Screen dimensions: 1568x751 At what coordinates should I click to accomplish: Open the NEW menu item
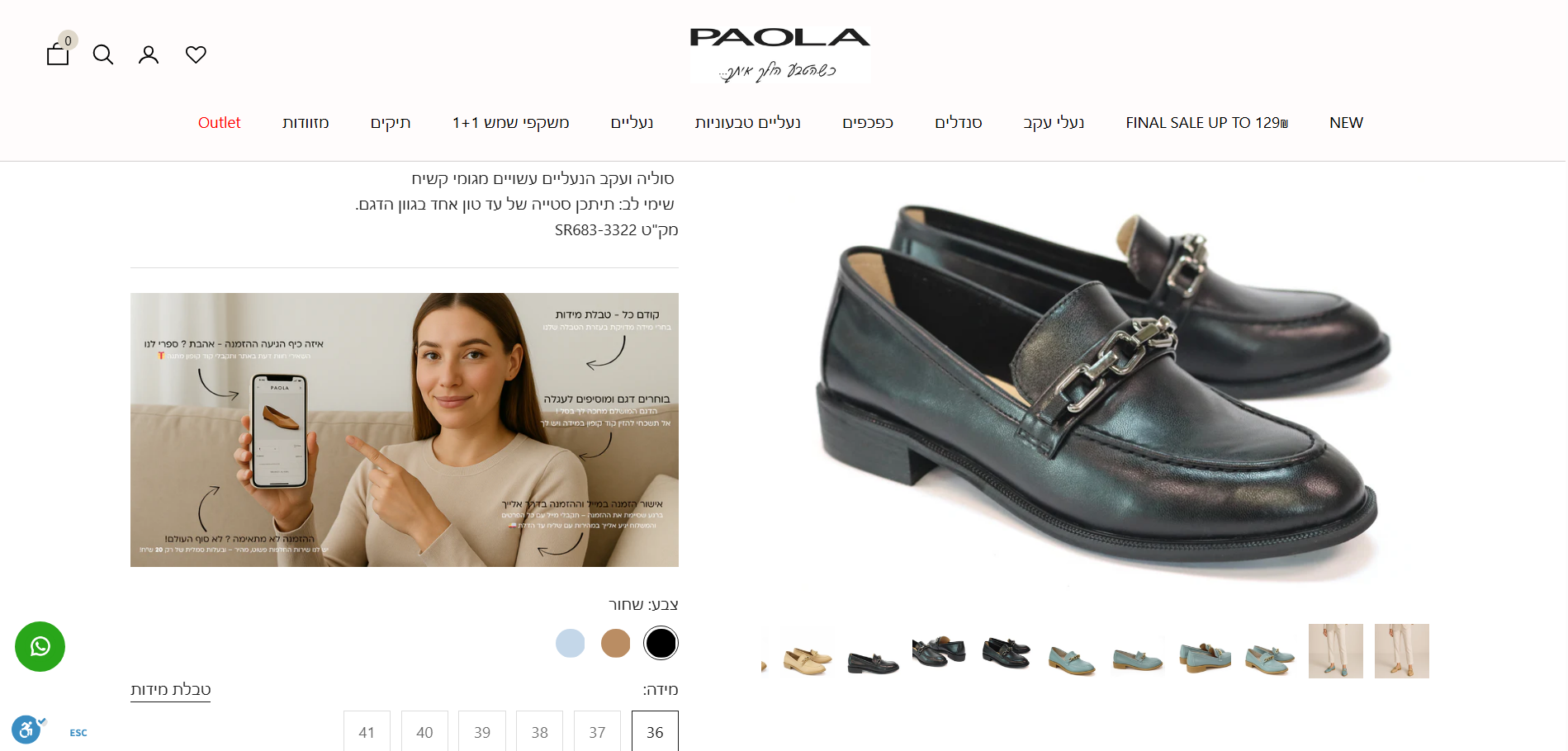(1346, 122)
